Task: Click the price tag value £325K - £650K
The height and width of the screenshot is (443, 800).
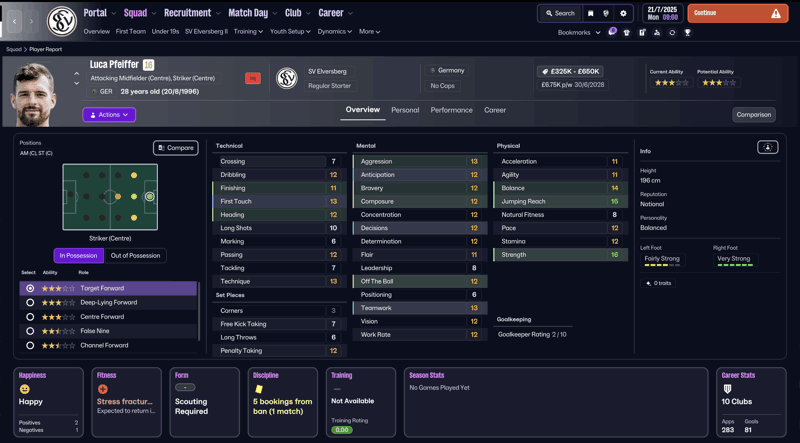Action: [x=570, y=71]
